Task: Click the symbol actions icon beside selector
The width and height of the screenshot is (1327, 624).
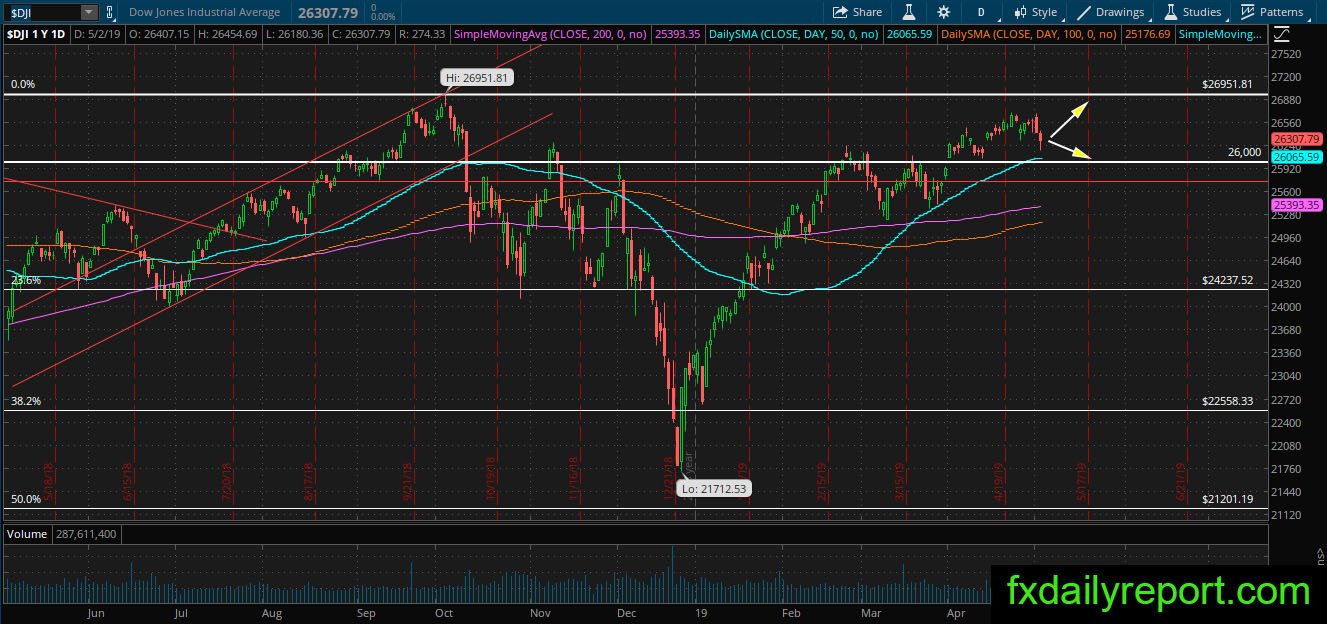Action: 110,12
